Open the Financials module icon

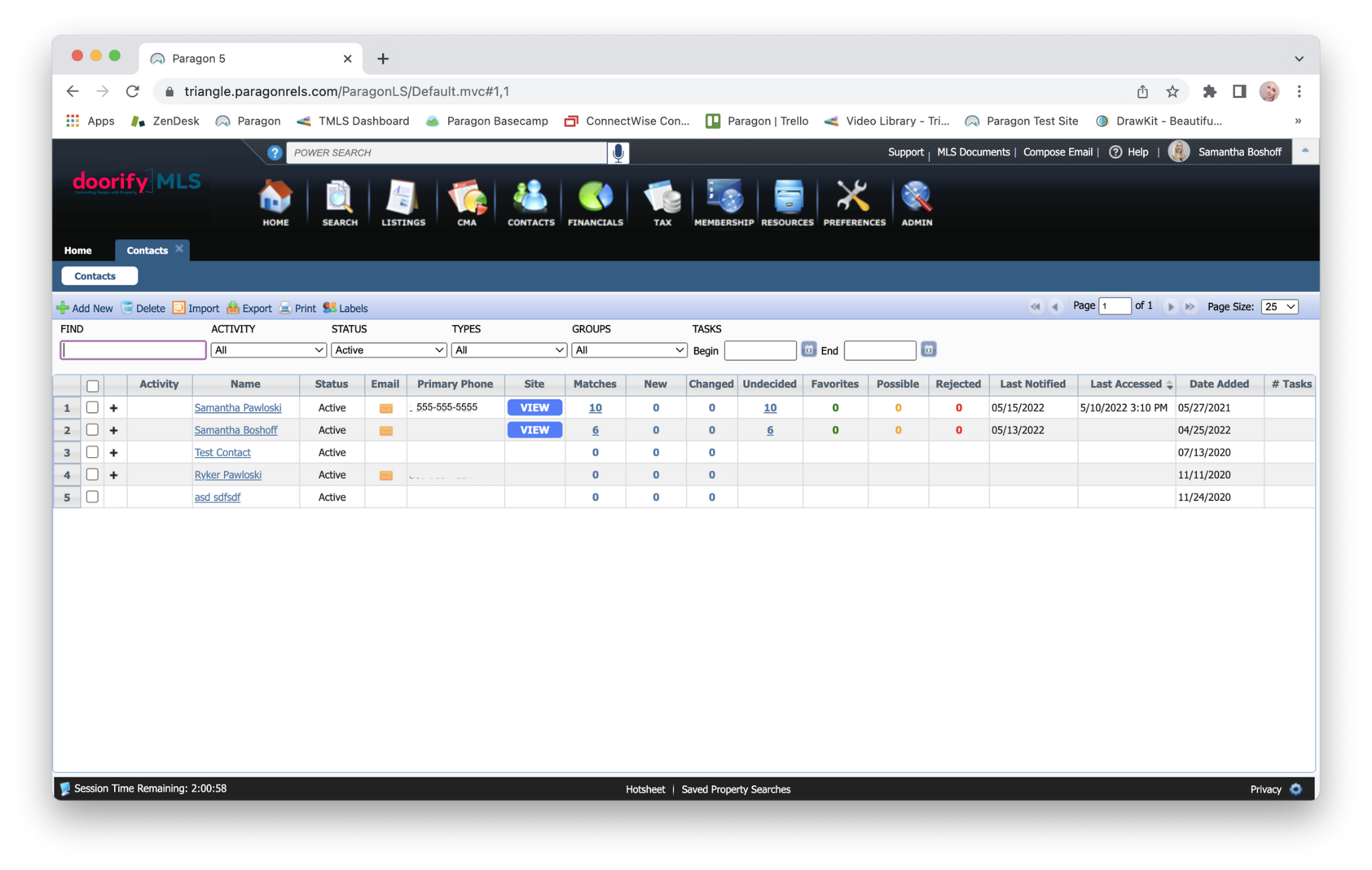[x=595, y=203]
